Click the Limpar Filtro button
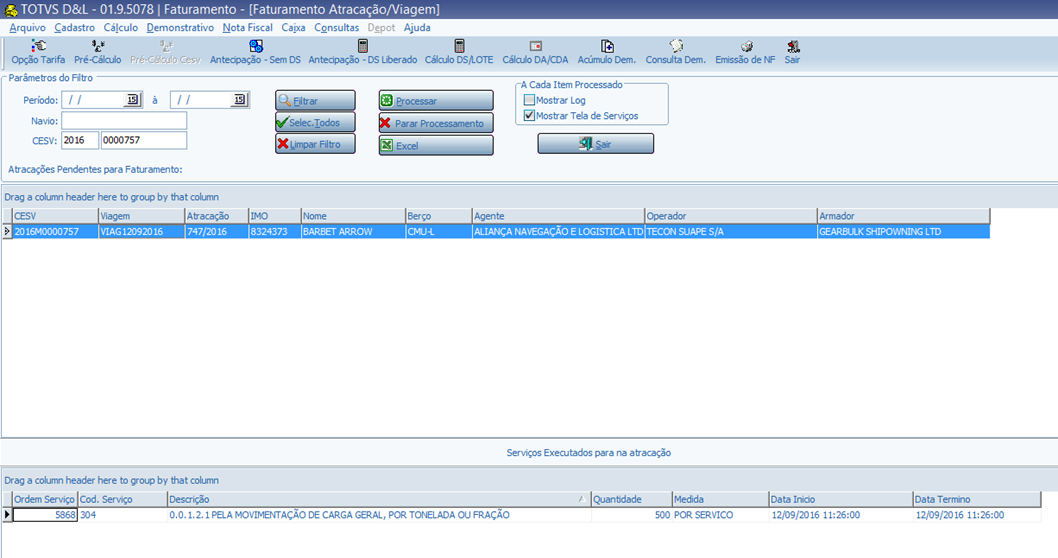This screenshot has height=558, width=1058. 315,144
